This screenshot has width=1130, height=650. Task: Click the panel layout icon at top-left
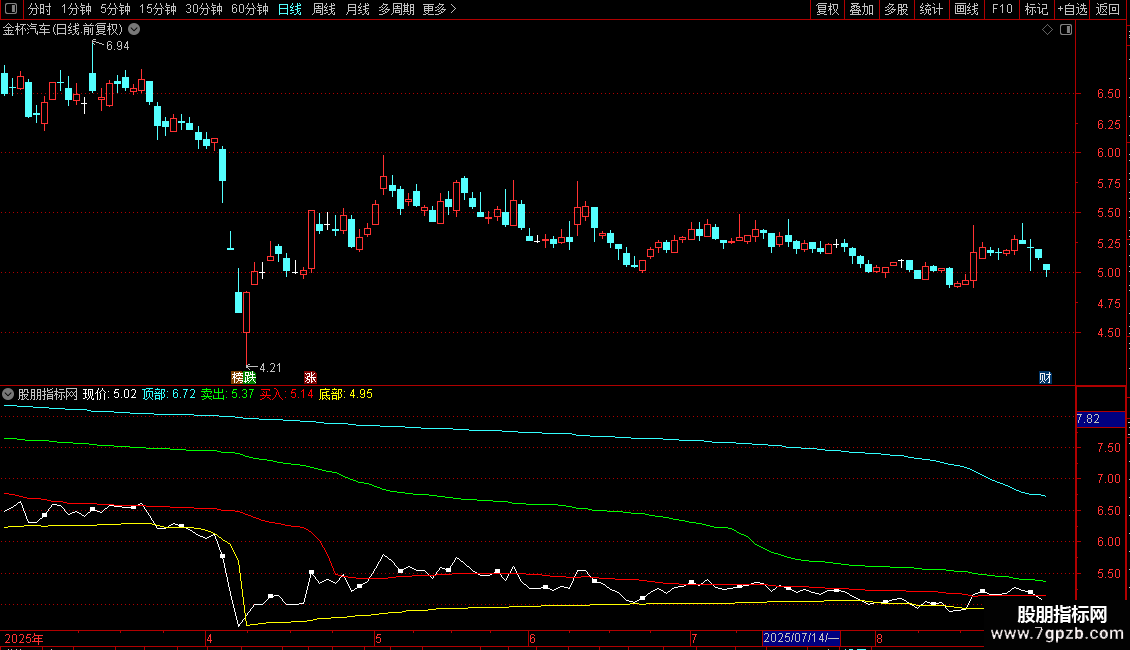(11, 9)
